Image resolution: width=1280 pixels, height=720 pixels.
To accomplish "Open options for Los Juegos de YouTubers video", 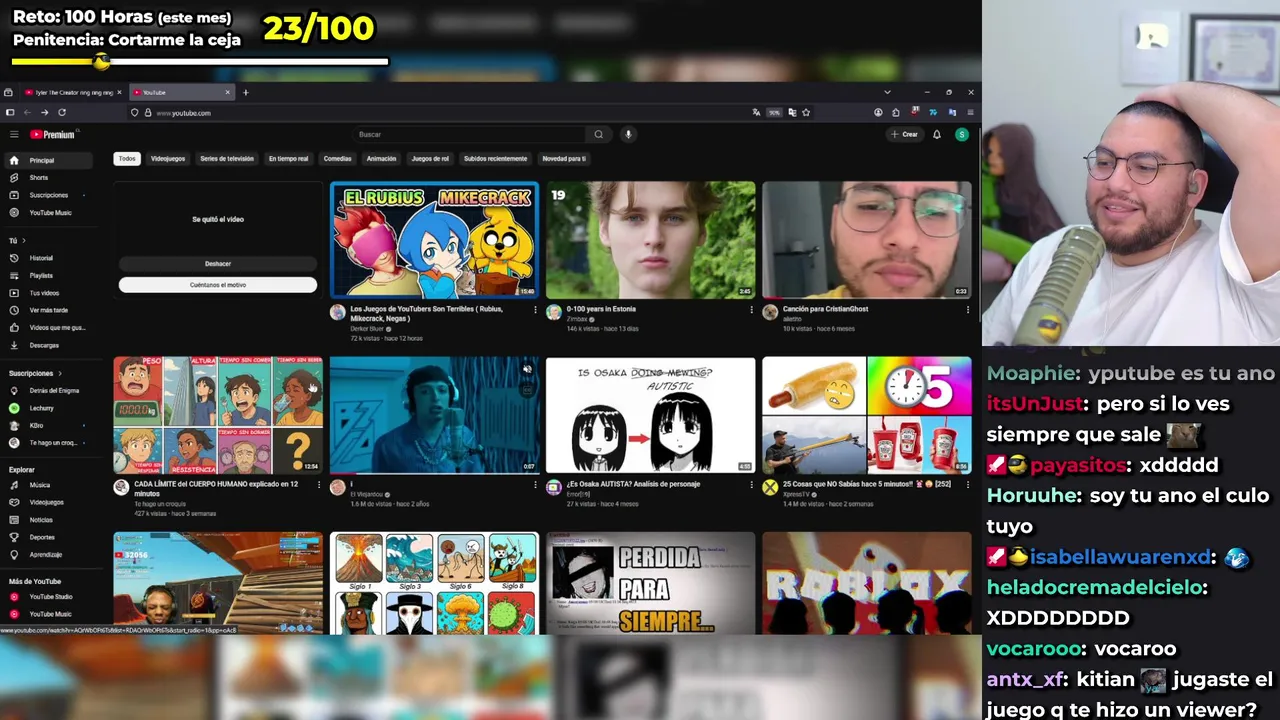I will tap(535, 309).
